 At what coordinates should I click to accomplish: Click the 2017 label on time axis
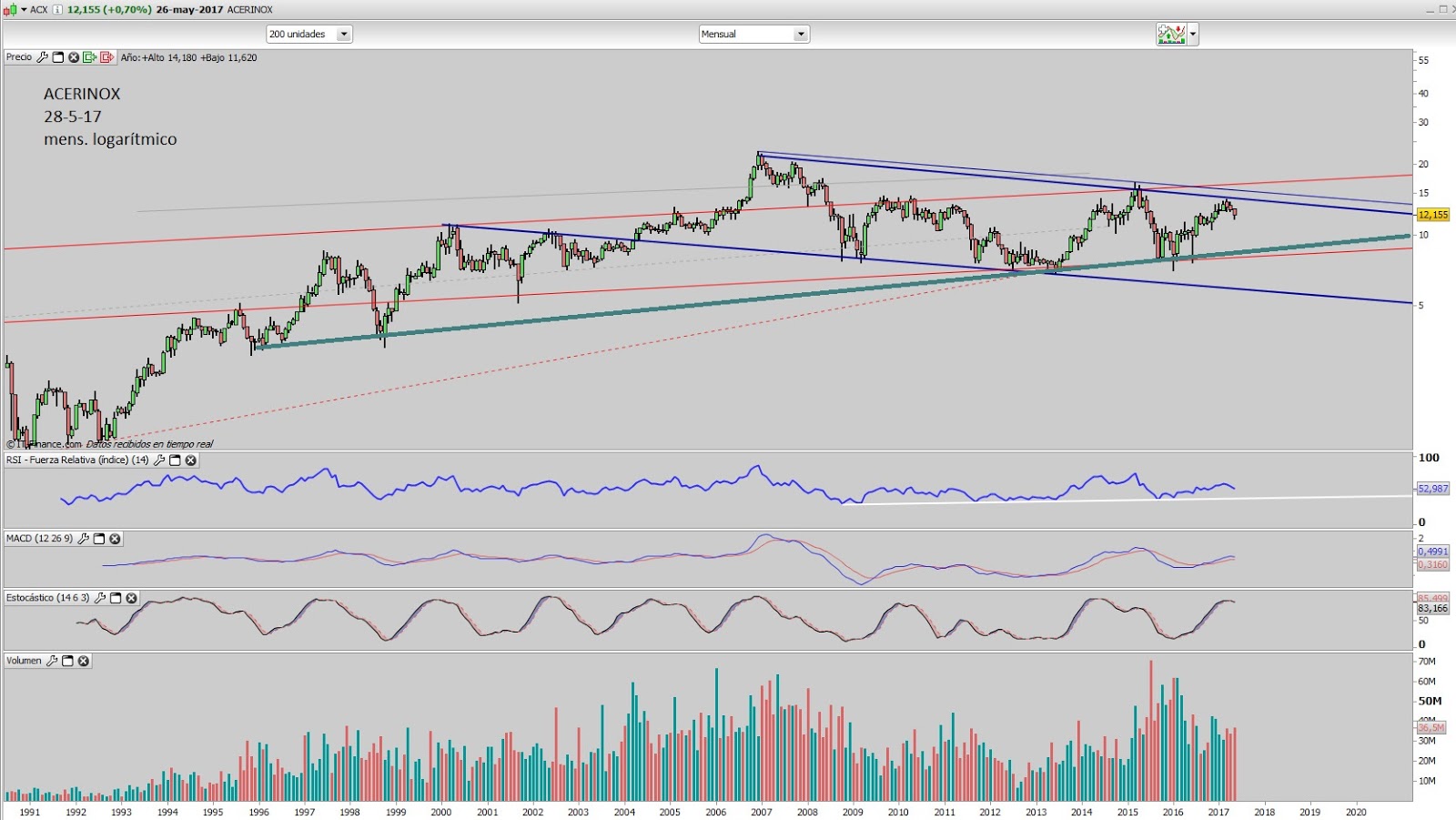1218,812
